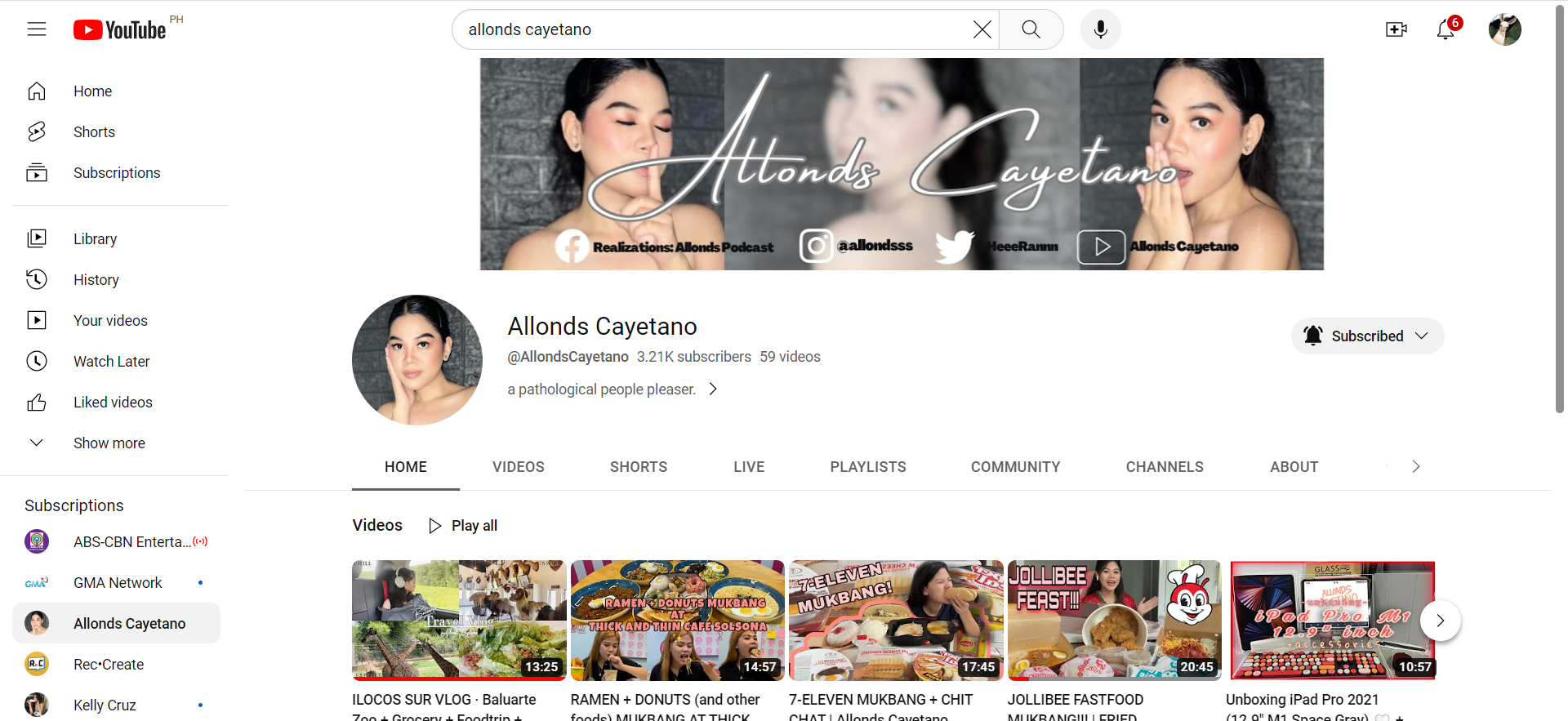The width and height of the screenshot is (1568, 721).
Task: Click the Watch Later clock icon
Action: 37,361
